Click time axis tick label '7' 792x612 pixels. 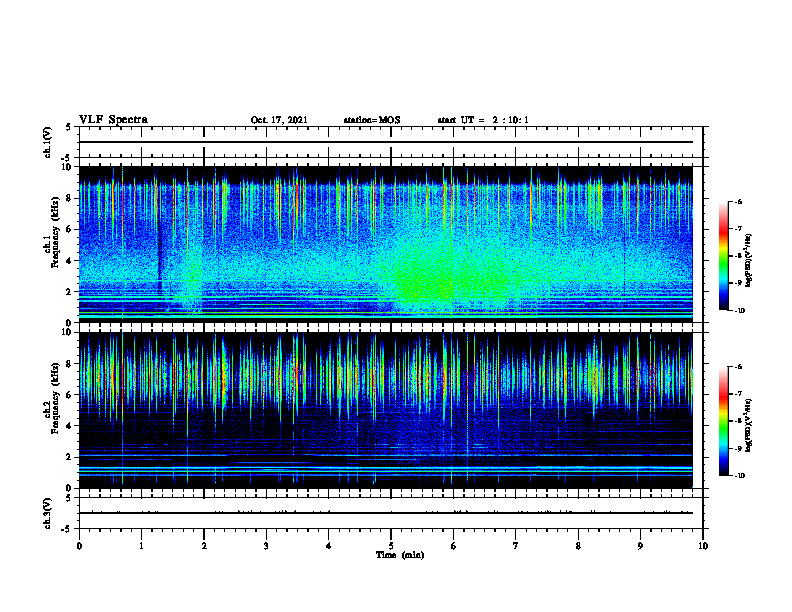tap(516, 546)
